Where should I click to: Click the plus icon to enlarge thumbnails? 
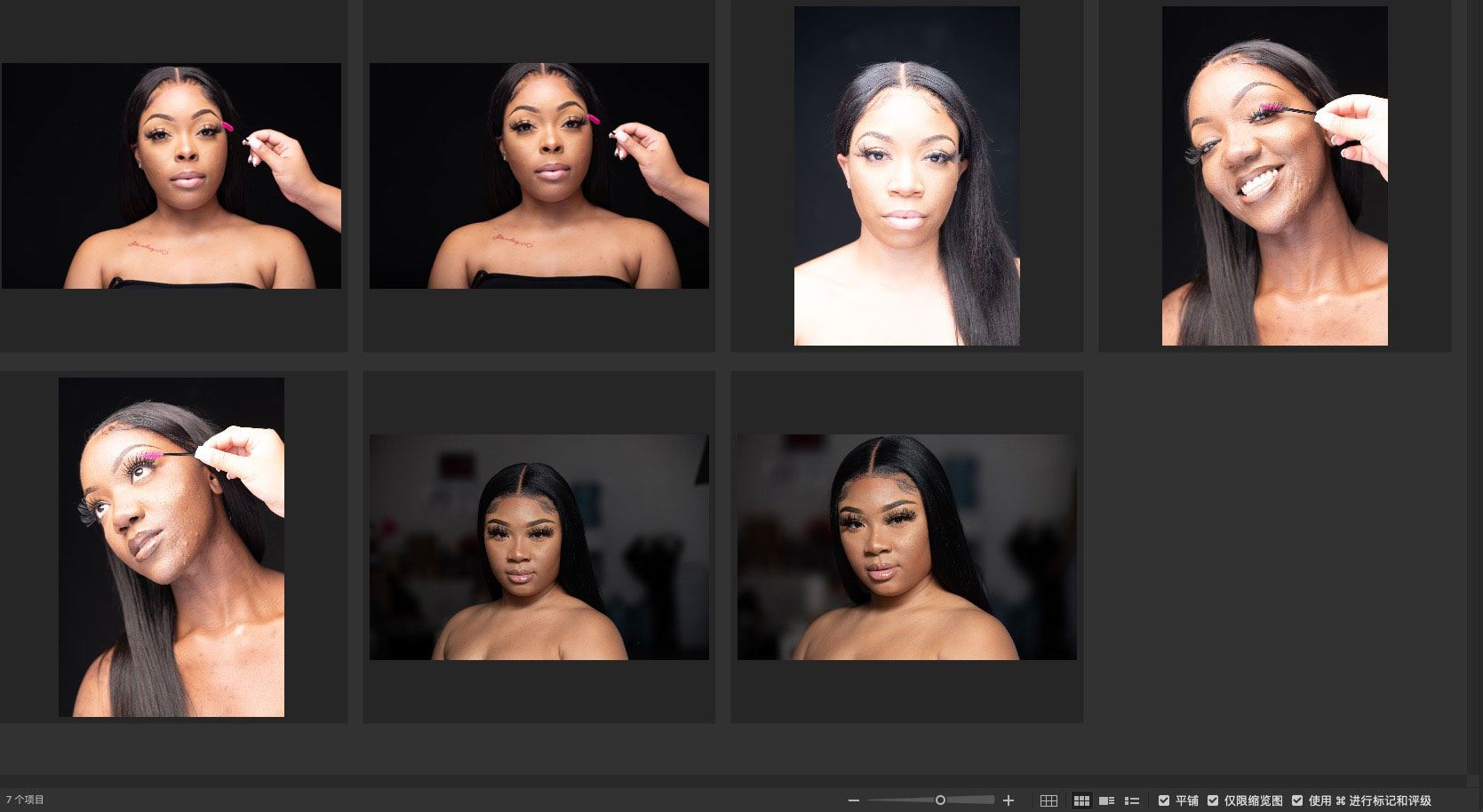(x=1009, y=800)
